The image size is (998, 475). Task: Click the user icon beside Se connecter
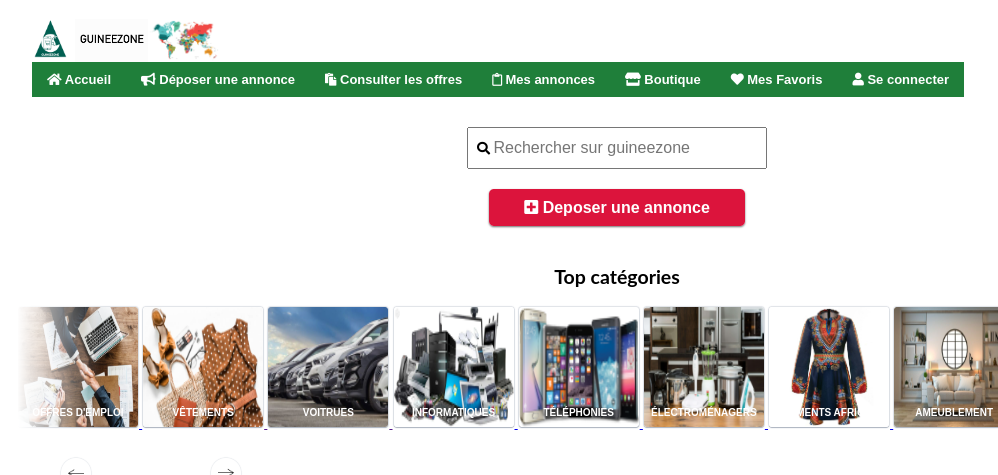click(x=858, y=80)
